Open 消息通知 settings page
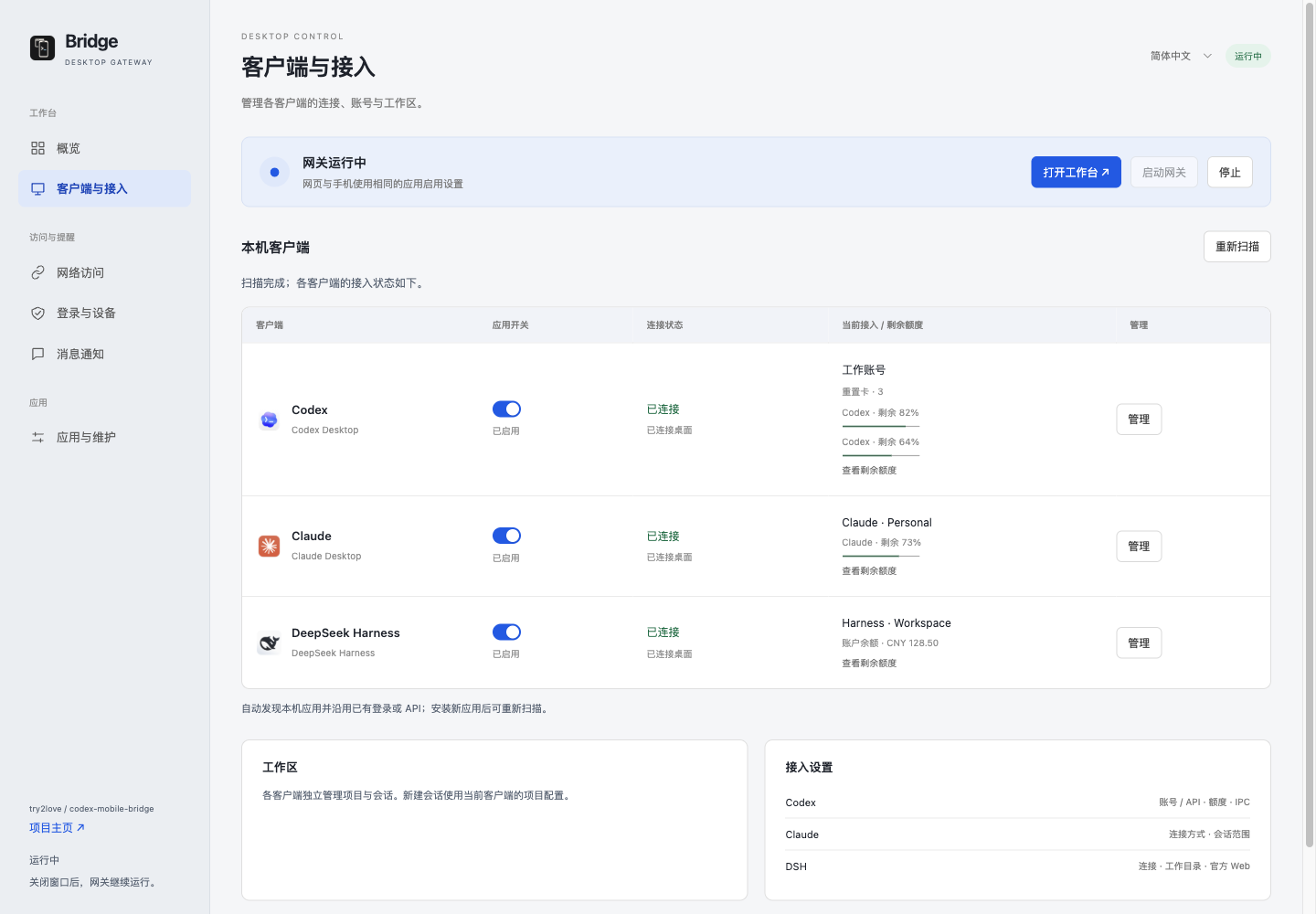This screenshot has height=914, width=1316. pyautogui.click(x=104, y=354)
